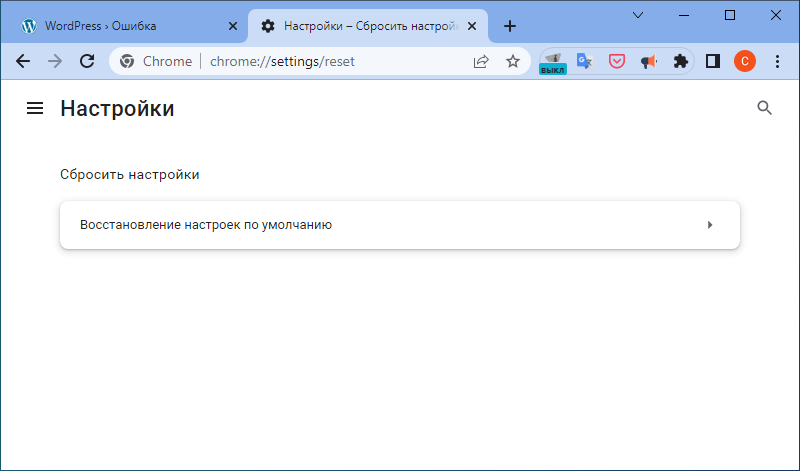Open Chrome's three-dot menu
Screen dimensions: 800x471
coord(777,61)
